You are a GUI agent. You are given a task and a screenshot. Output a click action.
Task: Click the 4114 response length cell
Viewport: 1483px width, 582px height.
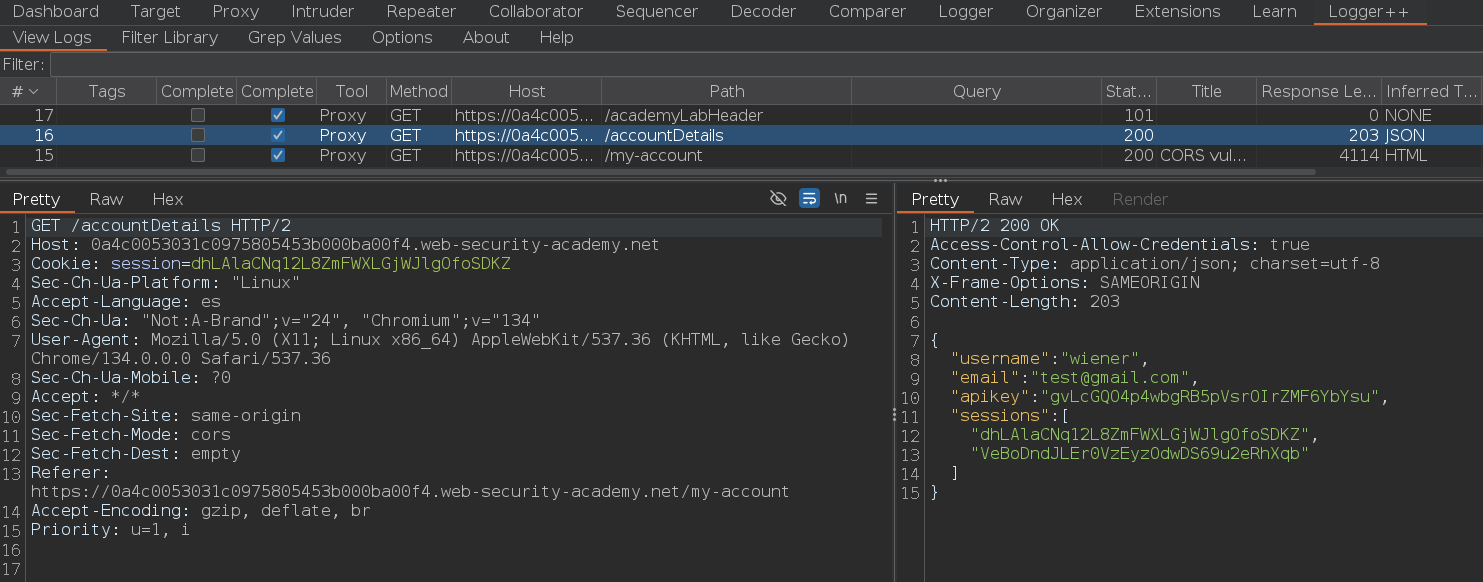pyautogui.click(x=1319, y=155)
